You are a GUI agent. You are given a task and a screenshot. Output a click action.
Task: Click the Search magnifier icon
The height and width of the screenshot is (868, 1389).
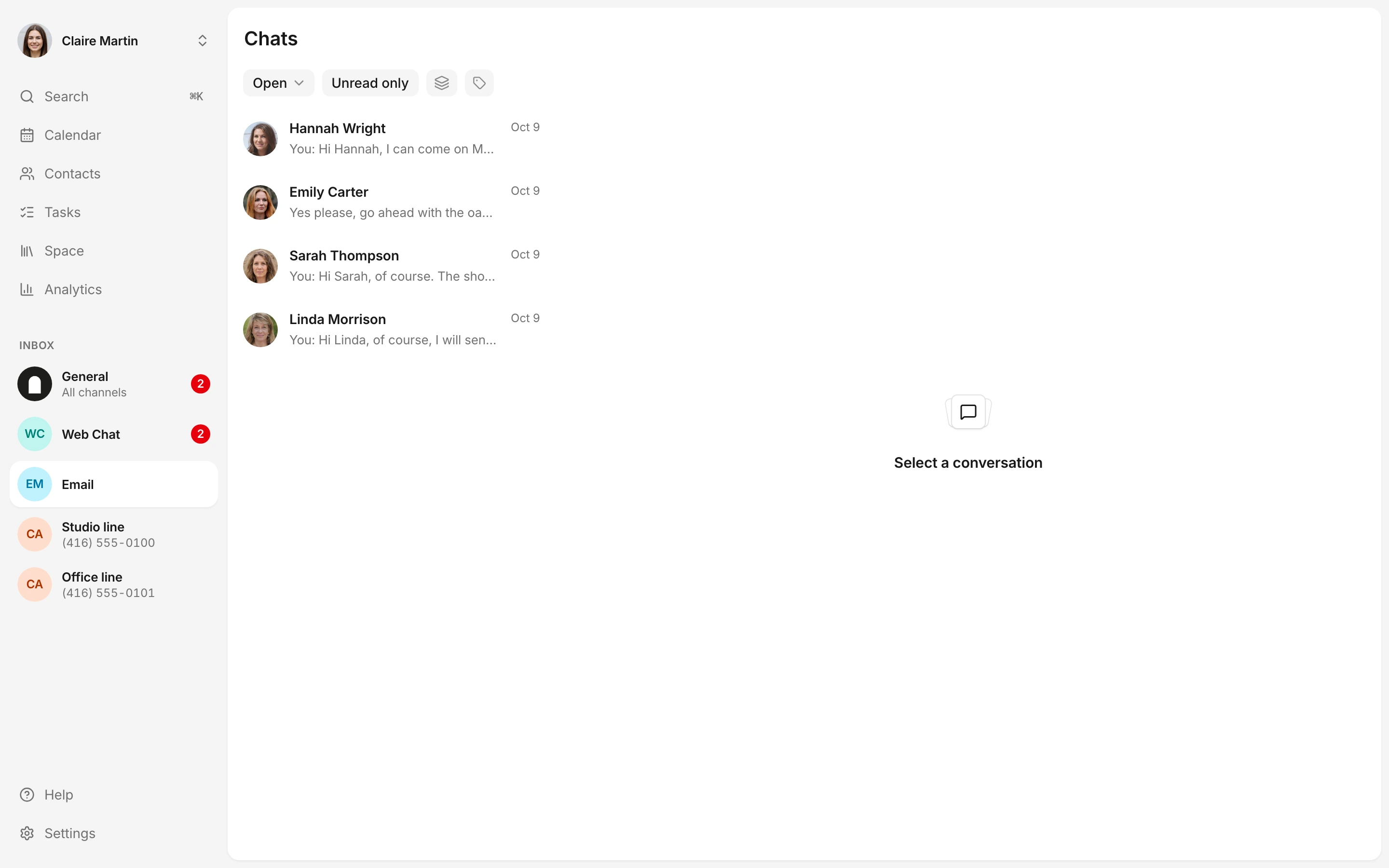pos(27,96)
